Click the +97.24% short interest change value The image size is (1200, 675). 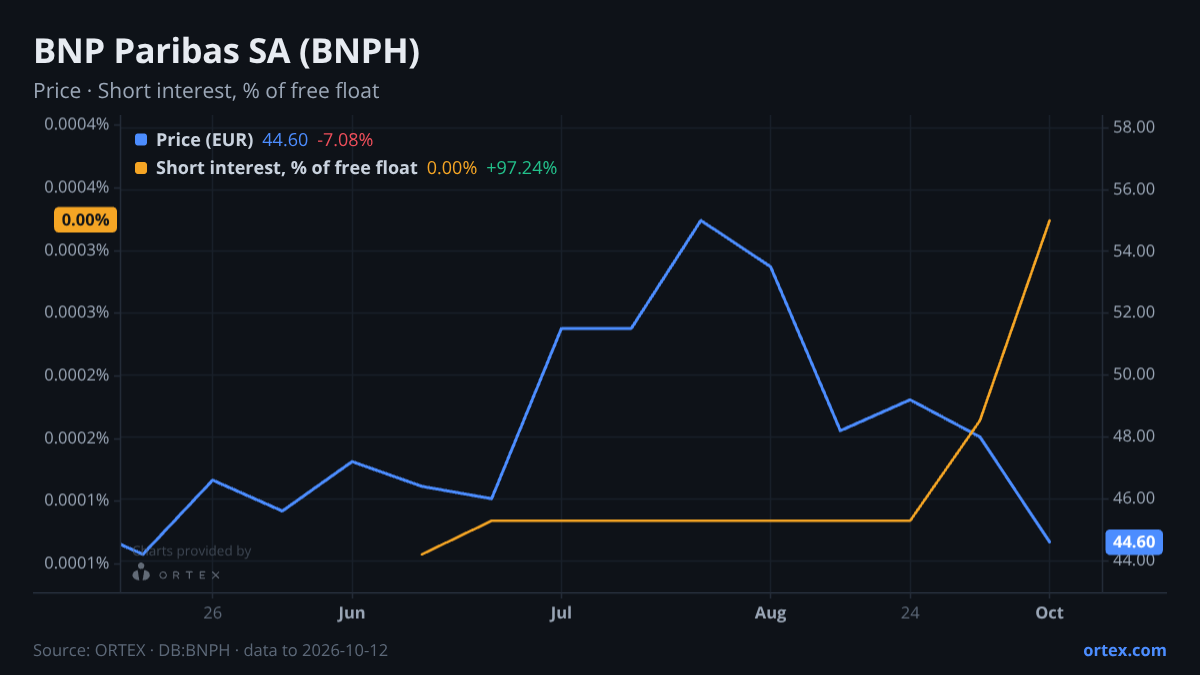coord(521,168)
